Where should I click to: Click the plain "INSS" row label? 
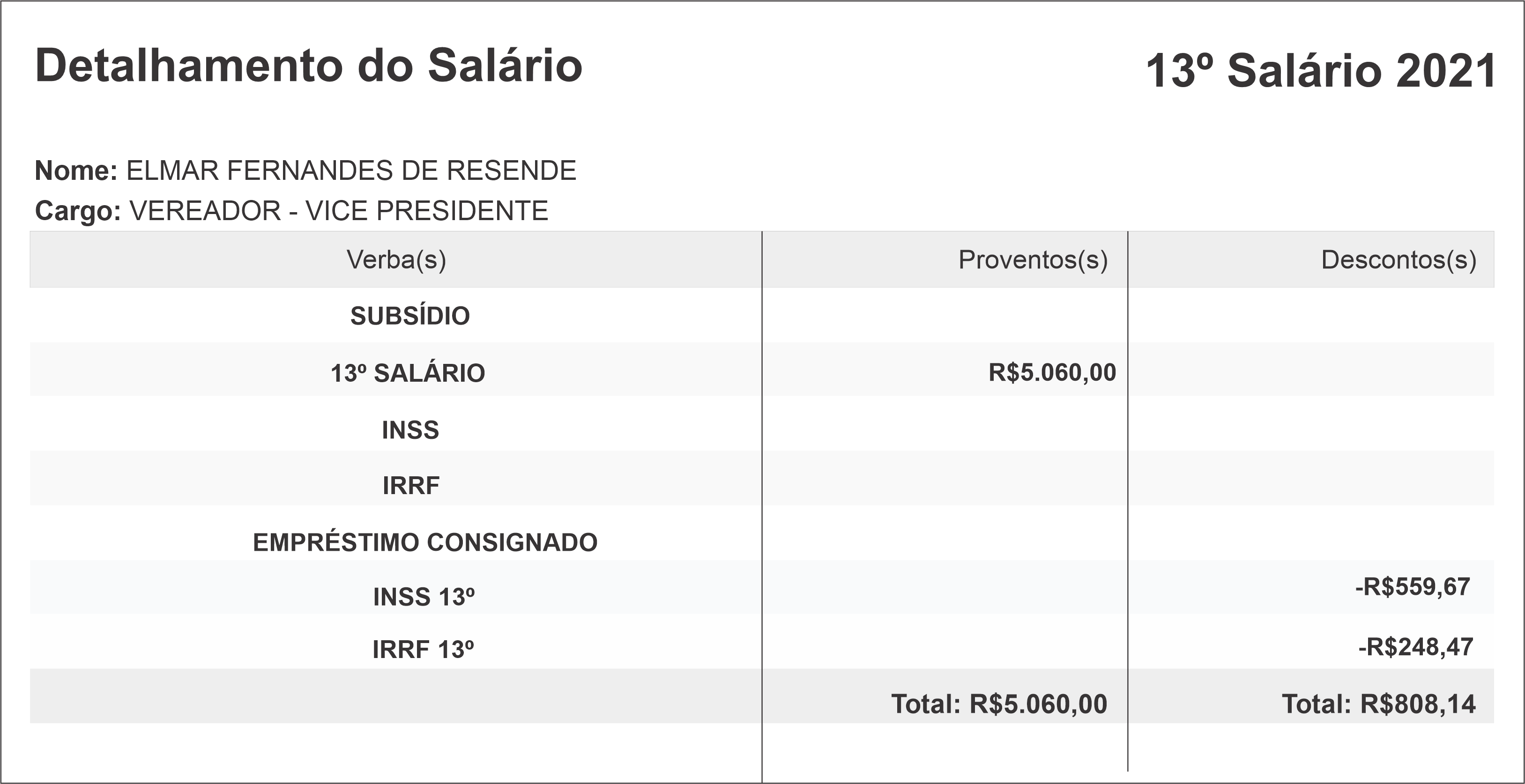pos(410,430)
